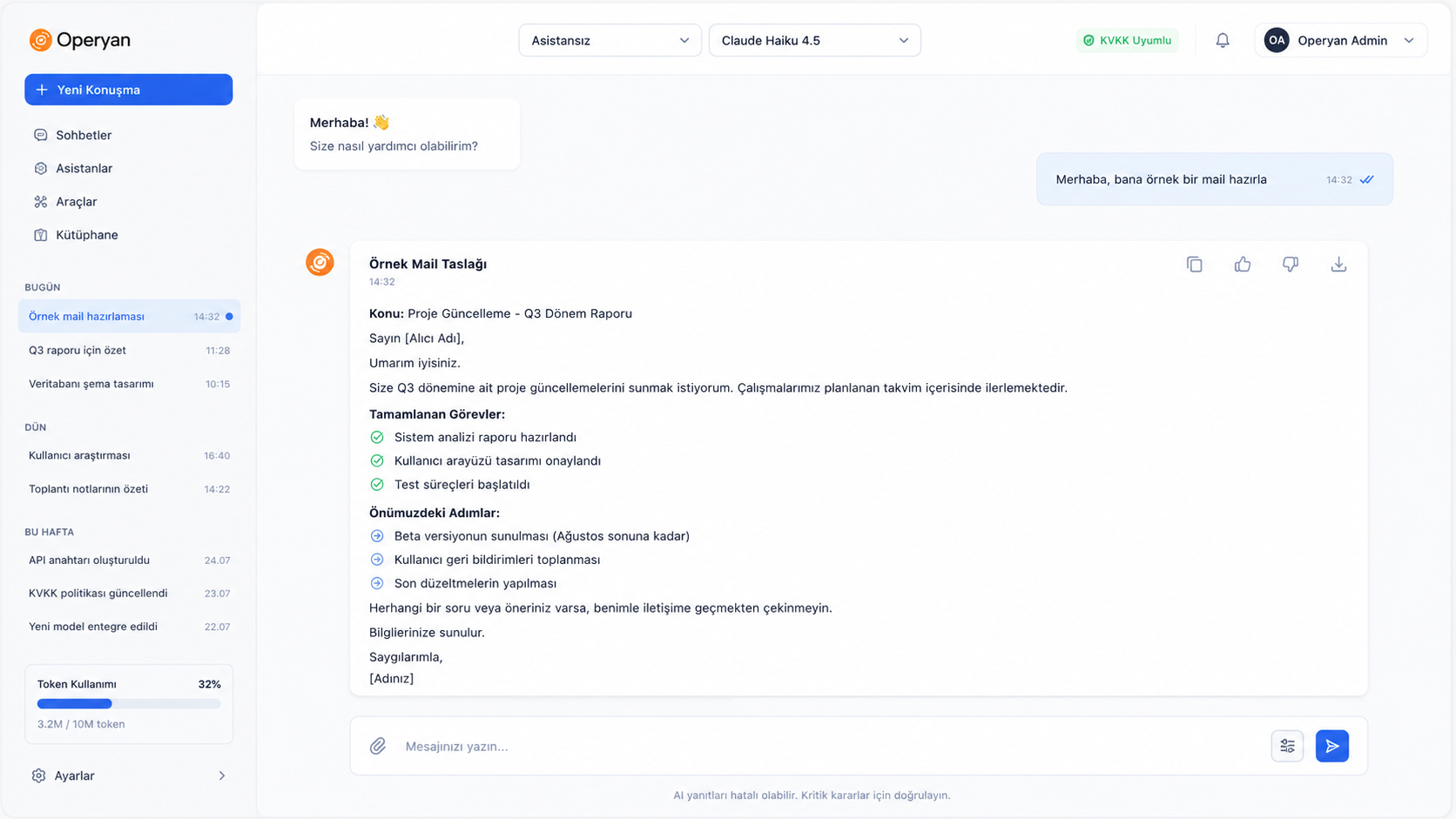
Task: Click the Asistanlar sidebar icon
Action: click(x=40, y=168)
